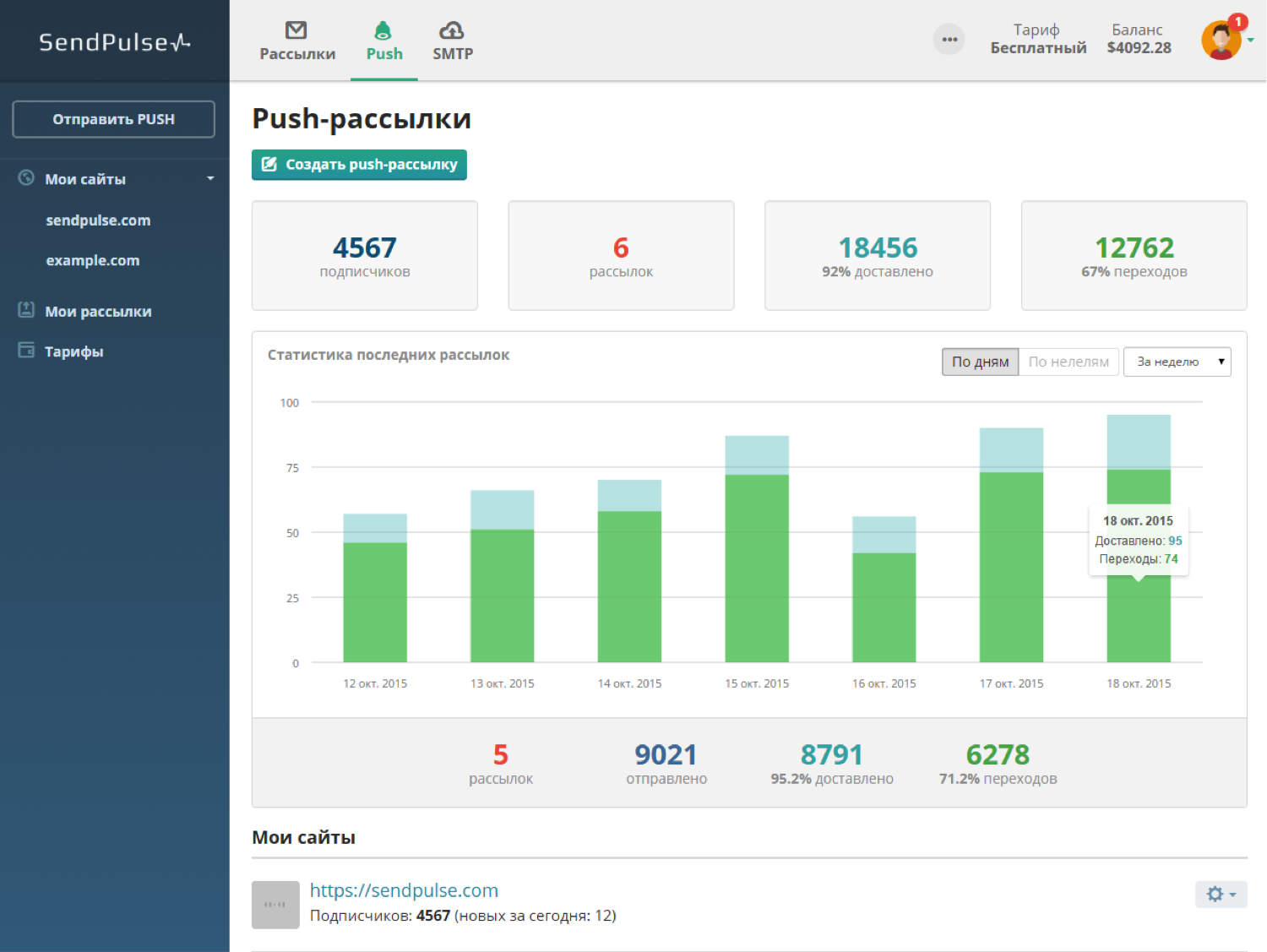Click the SendPulse logo
1267x952 pixels.
(x=114, y=42)
